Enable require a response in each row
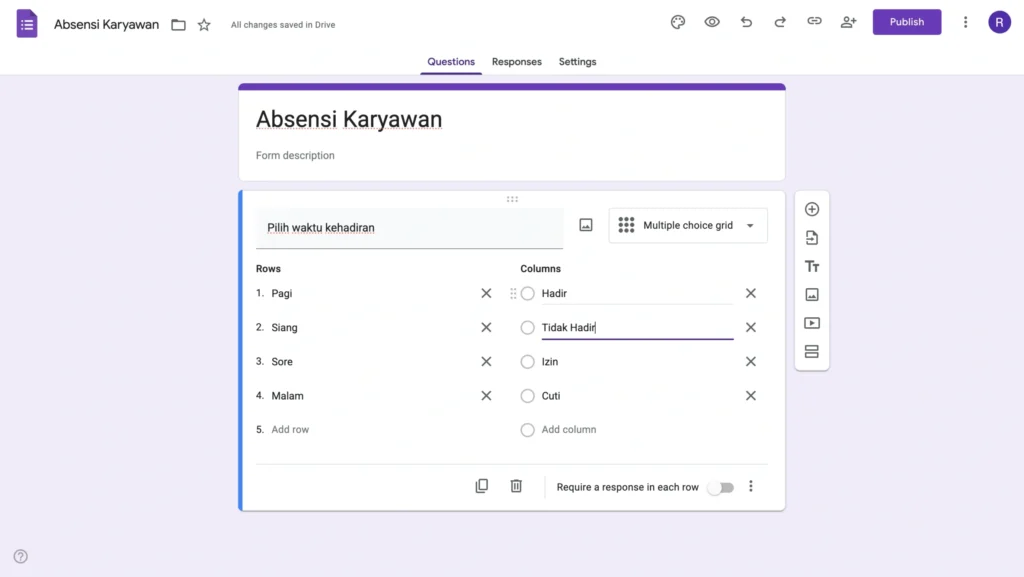The width and height of the screenshot is (1024, 577). click(720, 487)
